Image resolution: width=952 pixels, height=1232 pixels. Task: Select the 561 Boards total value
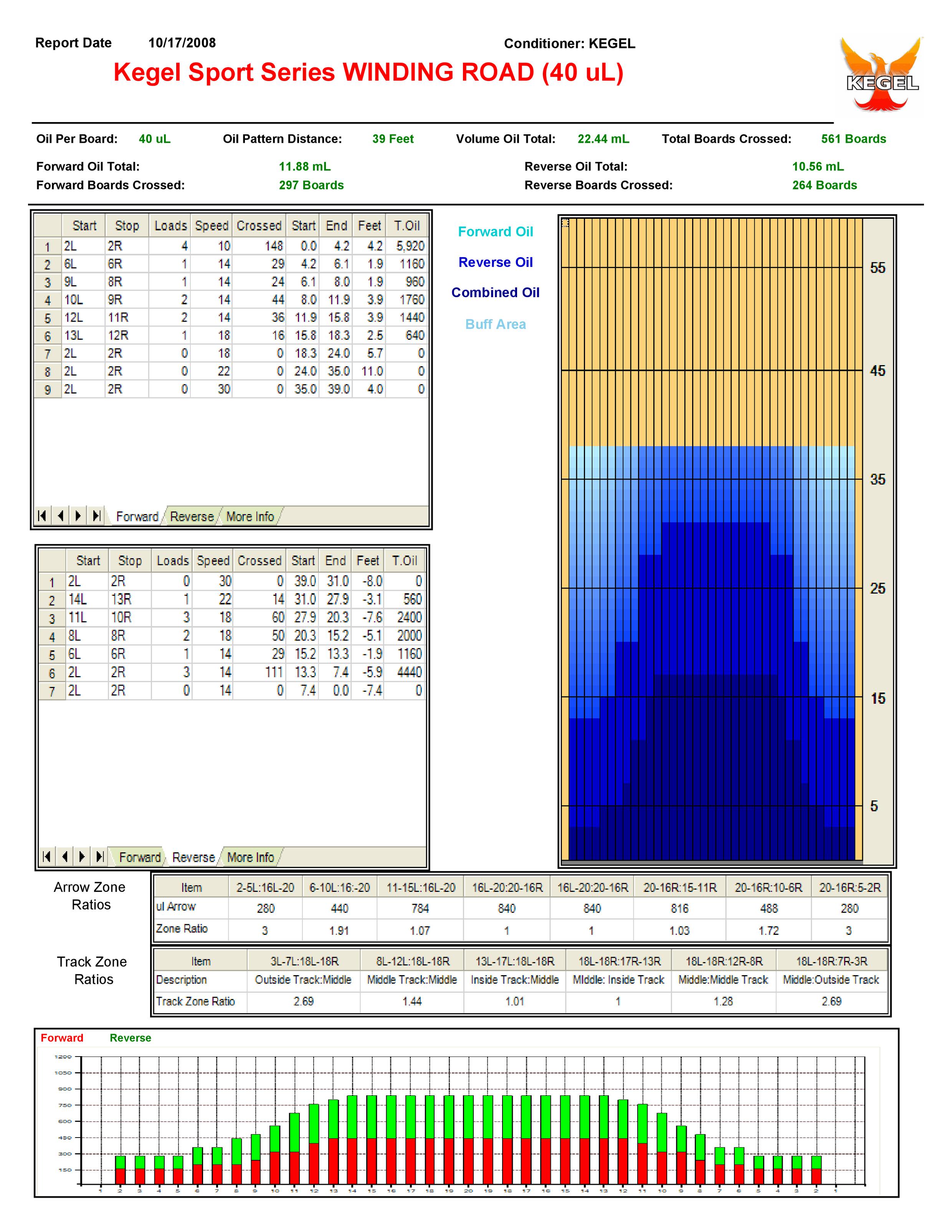853,139
